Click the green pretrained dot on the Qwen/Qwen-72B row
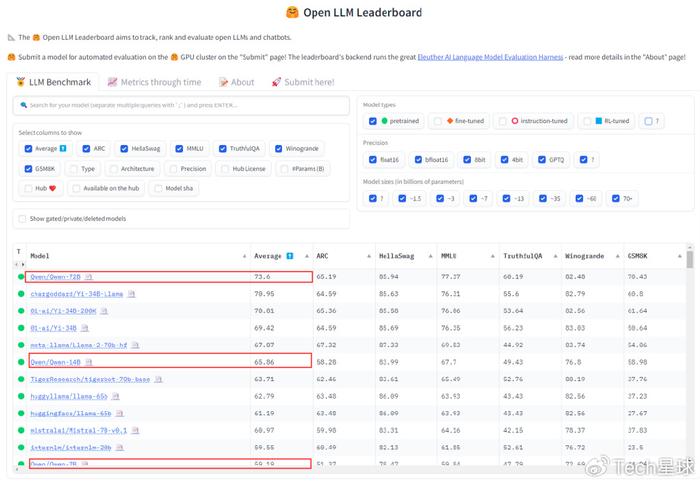The height and width of the screenshot is (483, 700). tap(21, 277)
